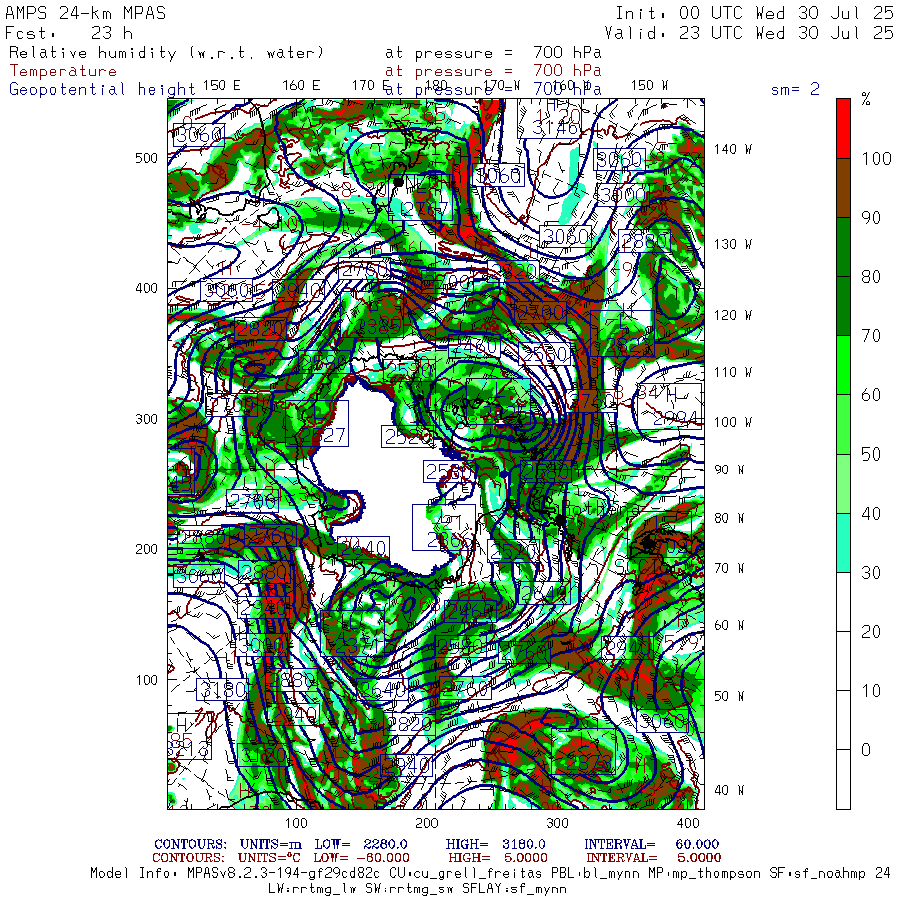Image resolution: width=900 pixels, height=900 pixels.
Task: Click the '90 W' longitude label
Action: click(729, 470)
